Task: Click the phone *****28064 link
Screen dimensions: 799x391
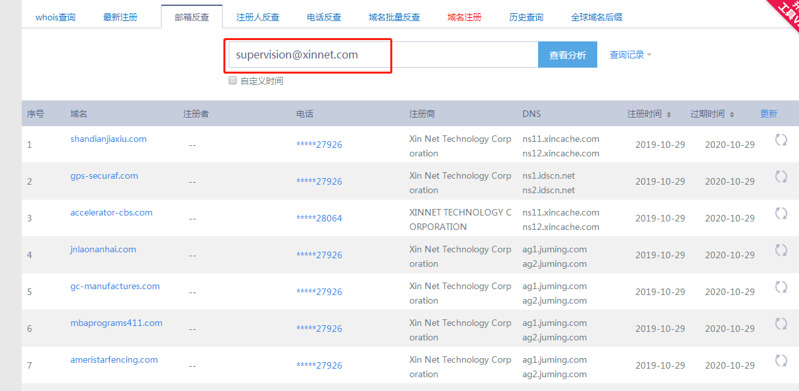Action: tap(319, 218)
